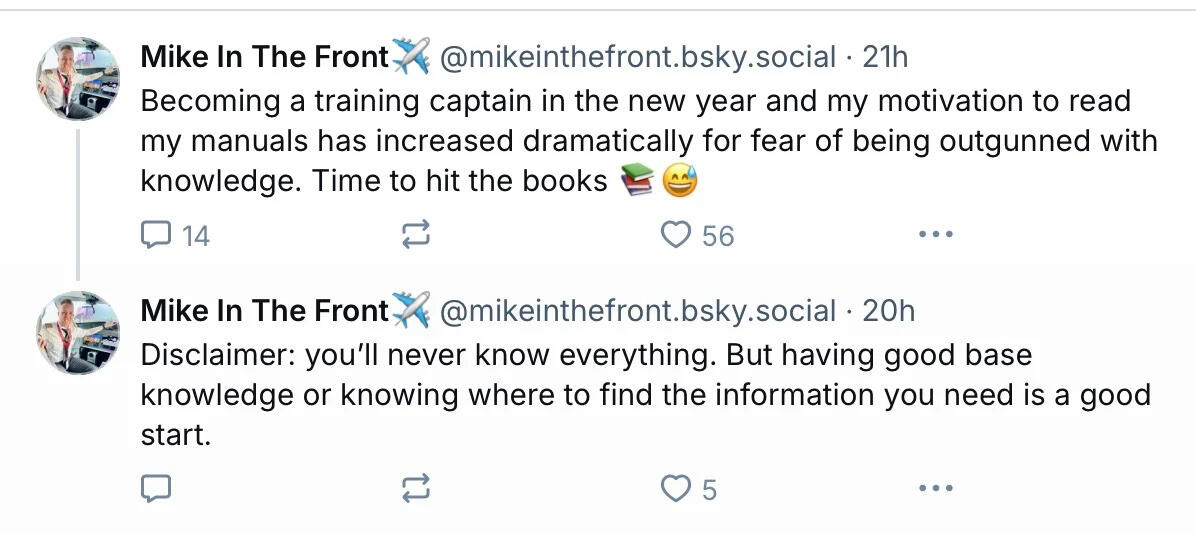Image resolution: width=1196 pixels, height=534 pixels.
Task: Like the Disclaimer post with 5 likes
Action: (678, 489)
